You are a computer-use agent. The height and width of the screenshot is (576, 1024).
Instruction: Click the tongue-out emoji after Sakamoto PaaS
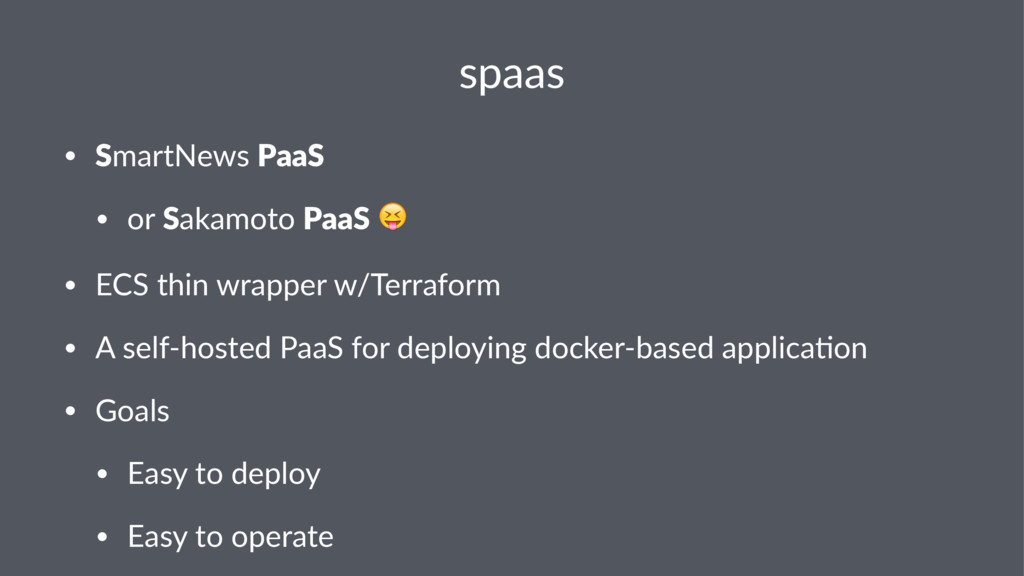pos(392,217)
